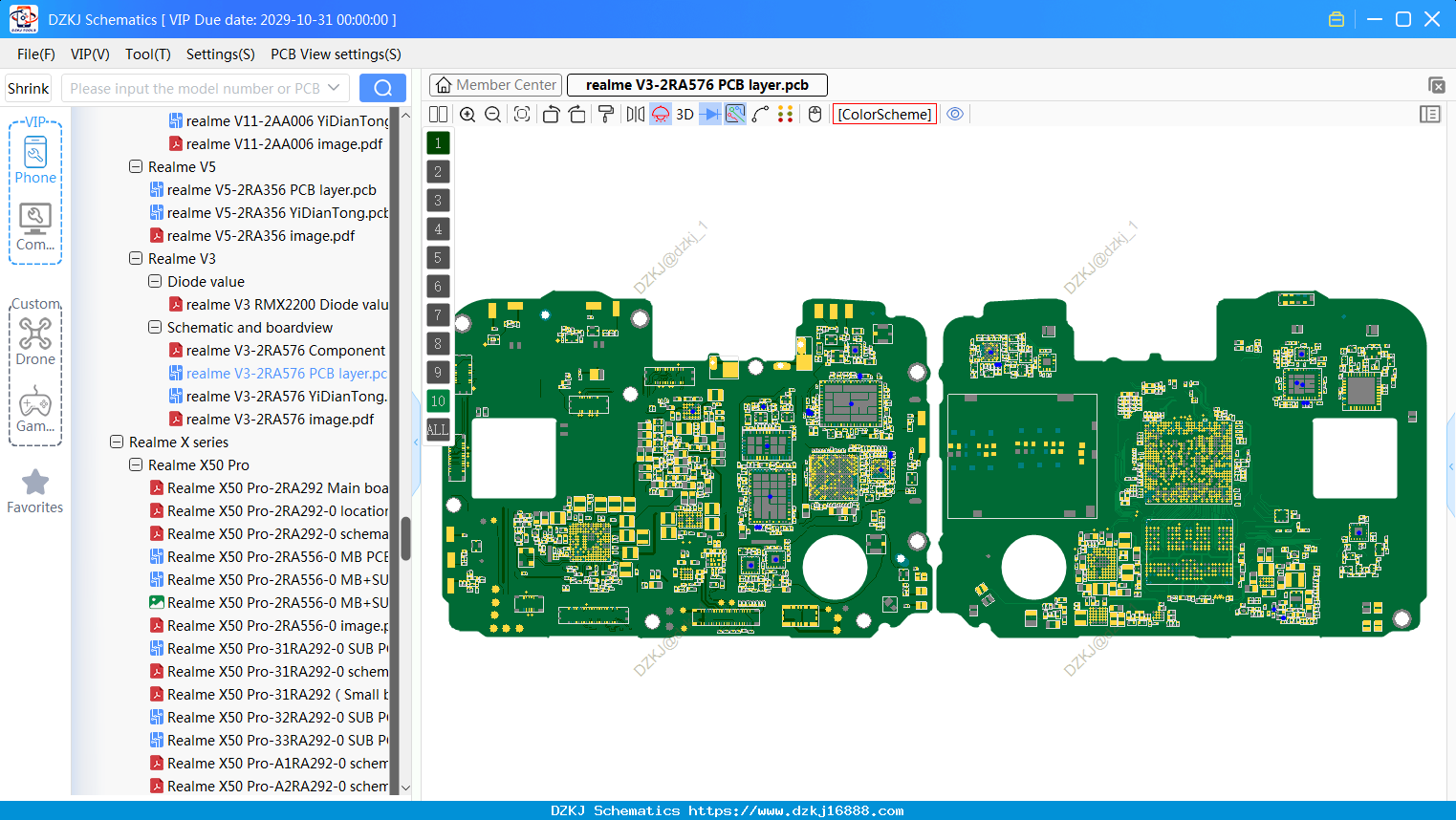This screenshot has height=820, width=1456.
Task: Open the right side panel icon
Action: (1430, 114)
